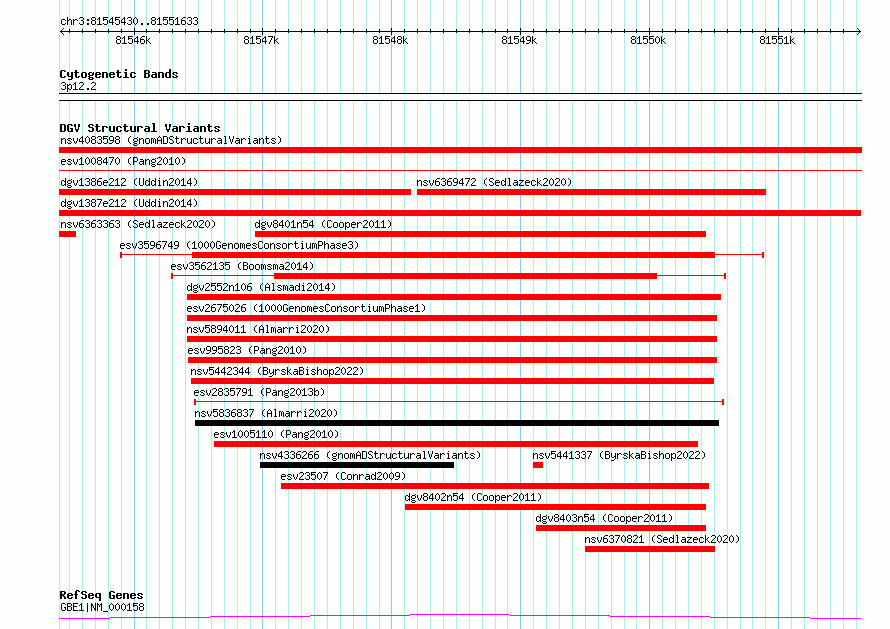
Task: Select the nsv5441337 (ByrskaBishop2022) label
Action: (x=619, y=455)
